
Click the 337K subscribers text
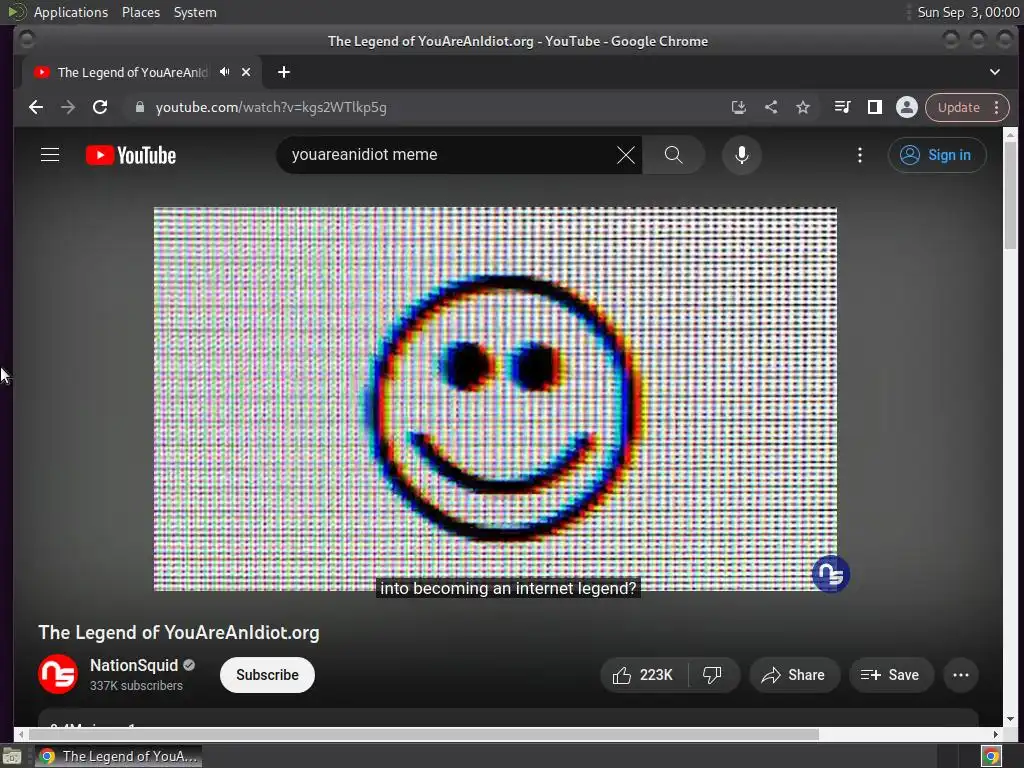(x=136, y=686)
